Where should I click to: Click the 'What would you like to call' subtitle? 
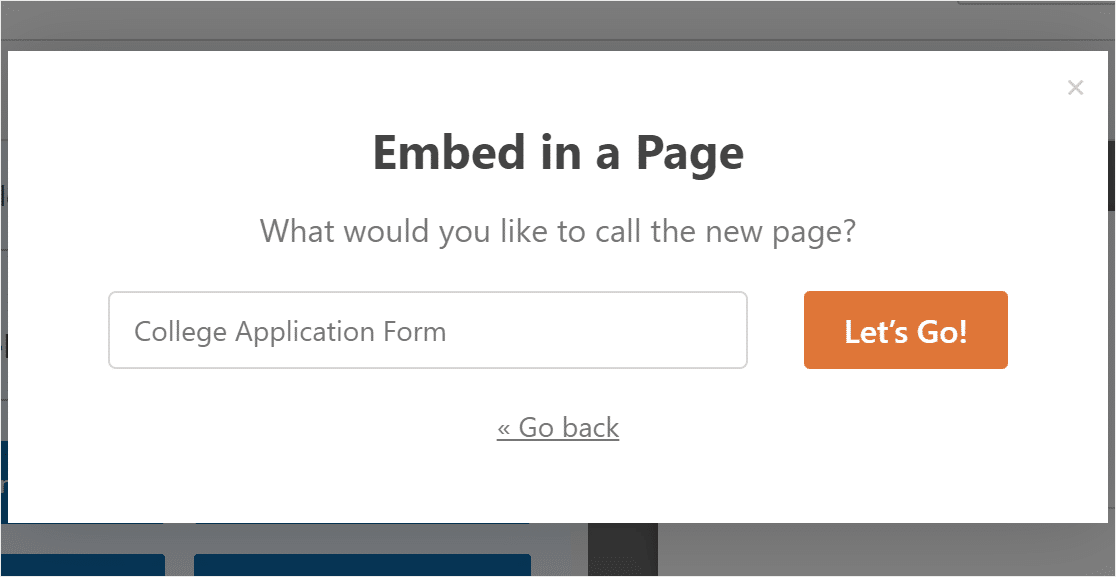(557, 232)
